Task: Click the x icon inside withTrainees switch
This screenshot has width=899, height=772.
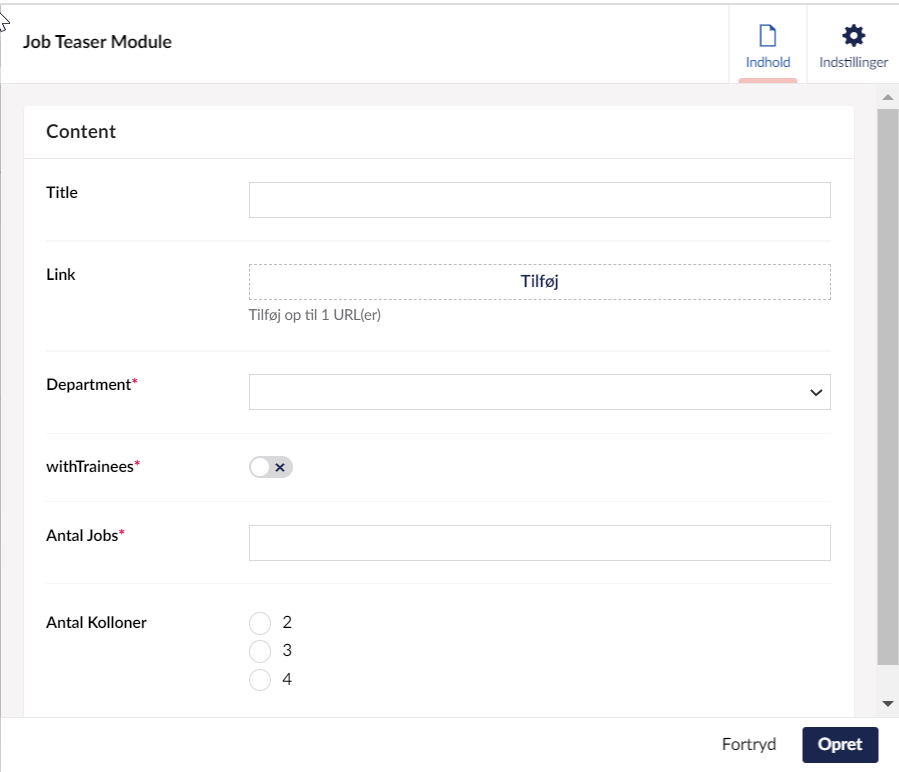Action: pos(281,467)
